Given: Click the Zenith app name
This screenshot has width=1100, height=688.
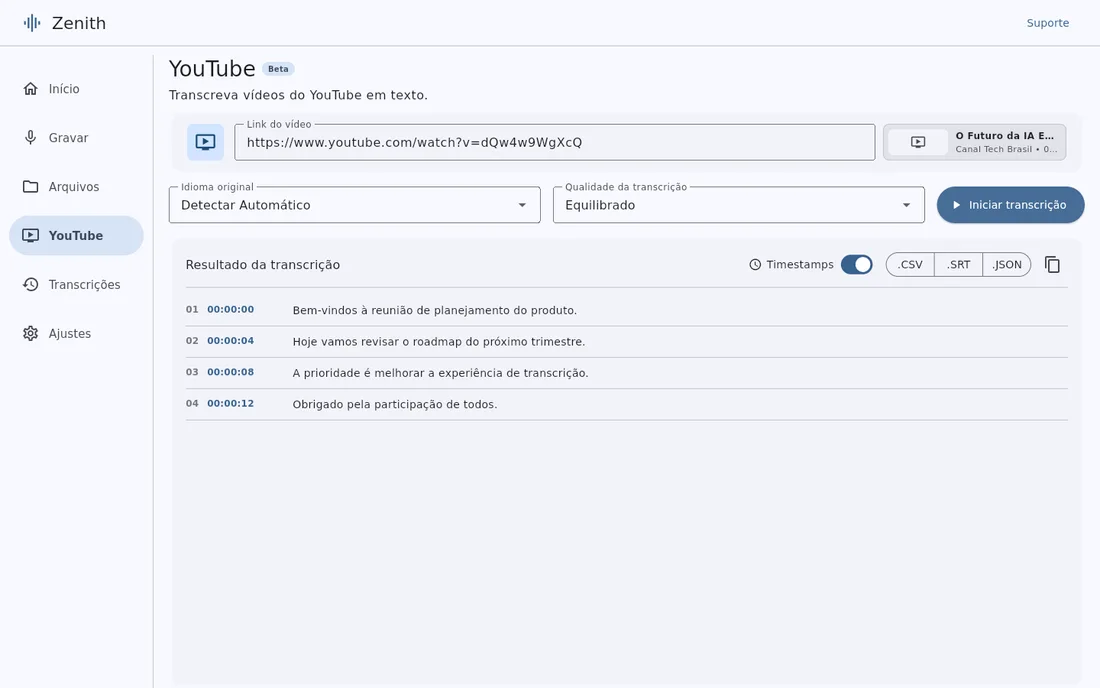Looking at the screenshot, I should click(79, 23).
